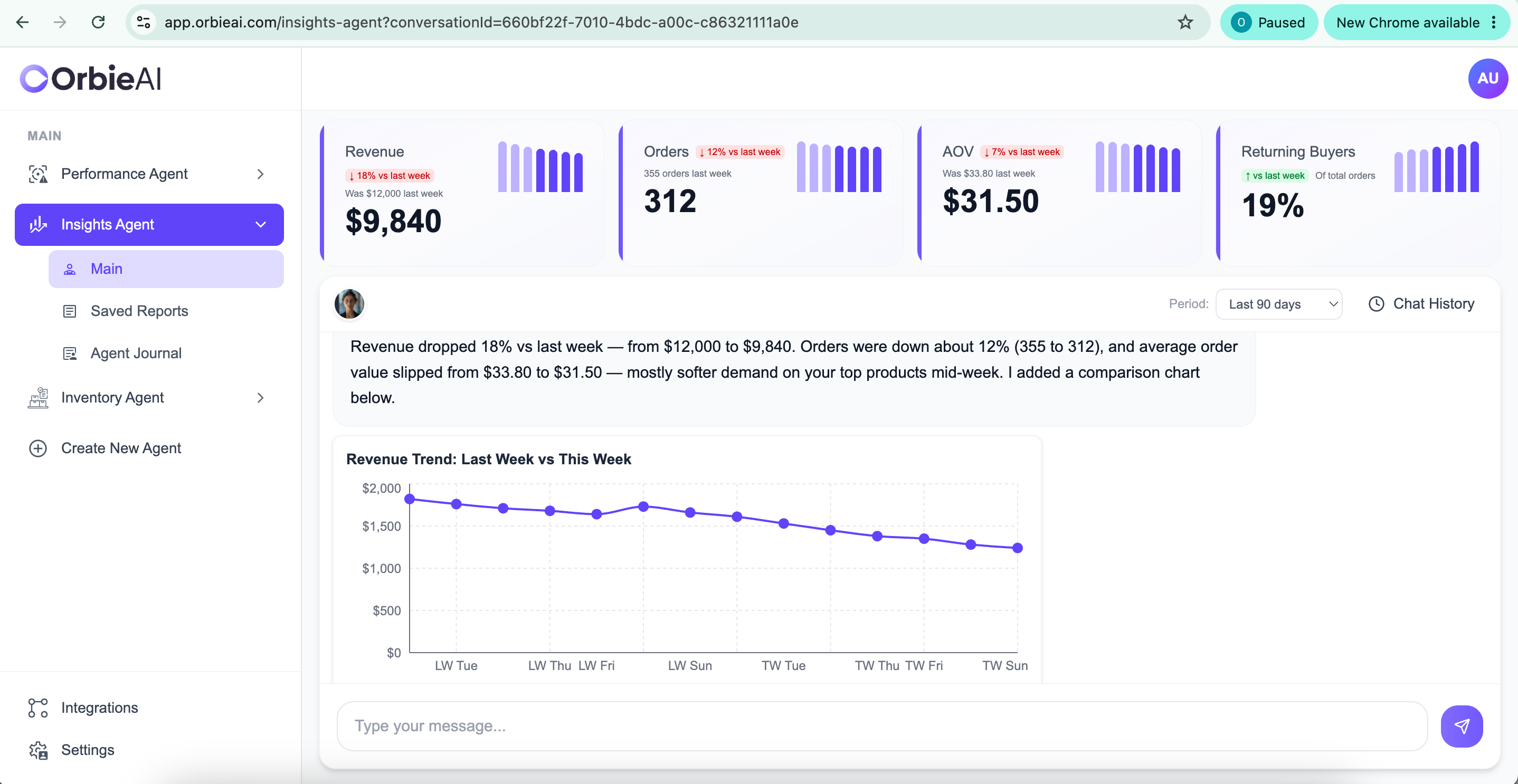Expand Inventory Agent chevron
This screenshot has height=784, width=1518.
(260, 398)
